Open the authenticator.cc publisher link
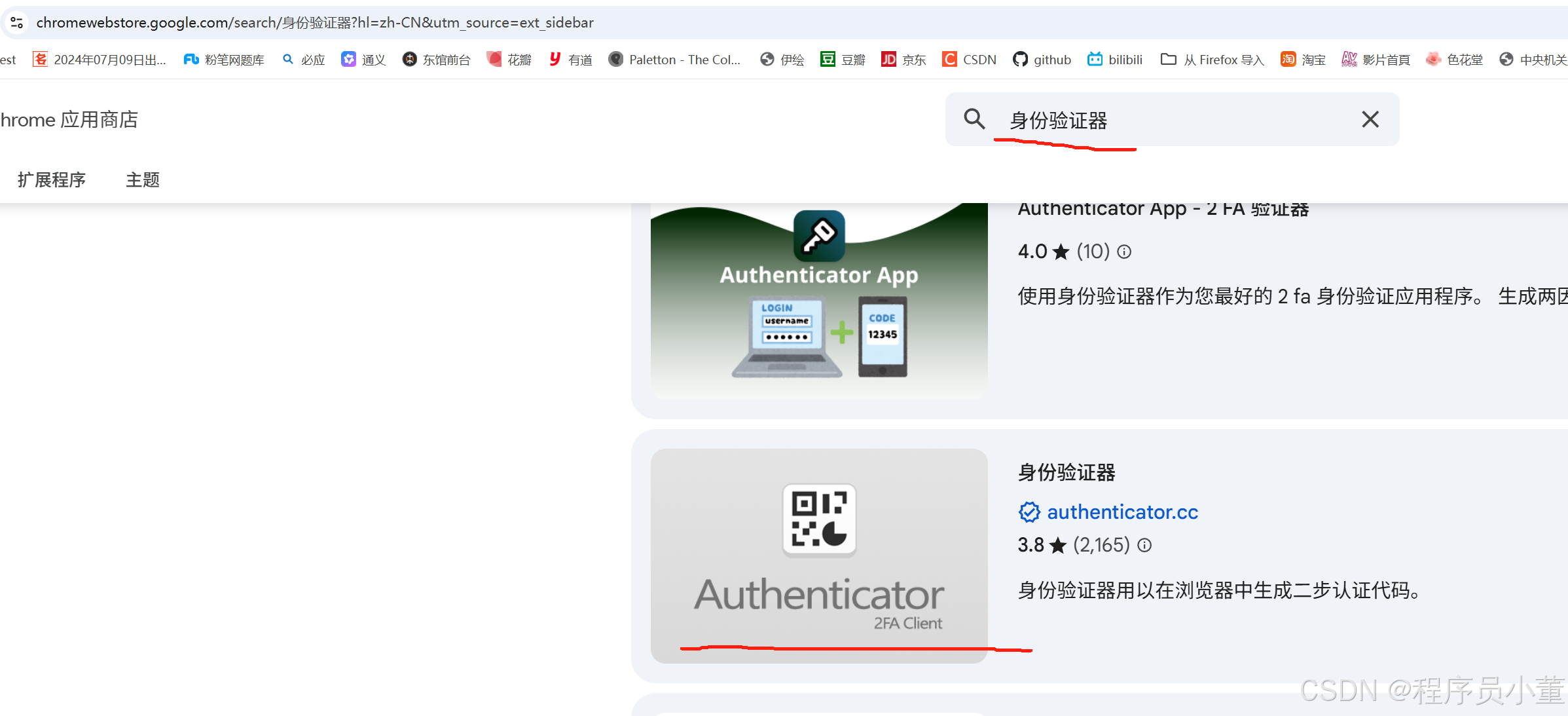Viewport: 1568px width, 716px height. (x=1122, y=512)
